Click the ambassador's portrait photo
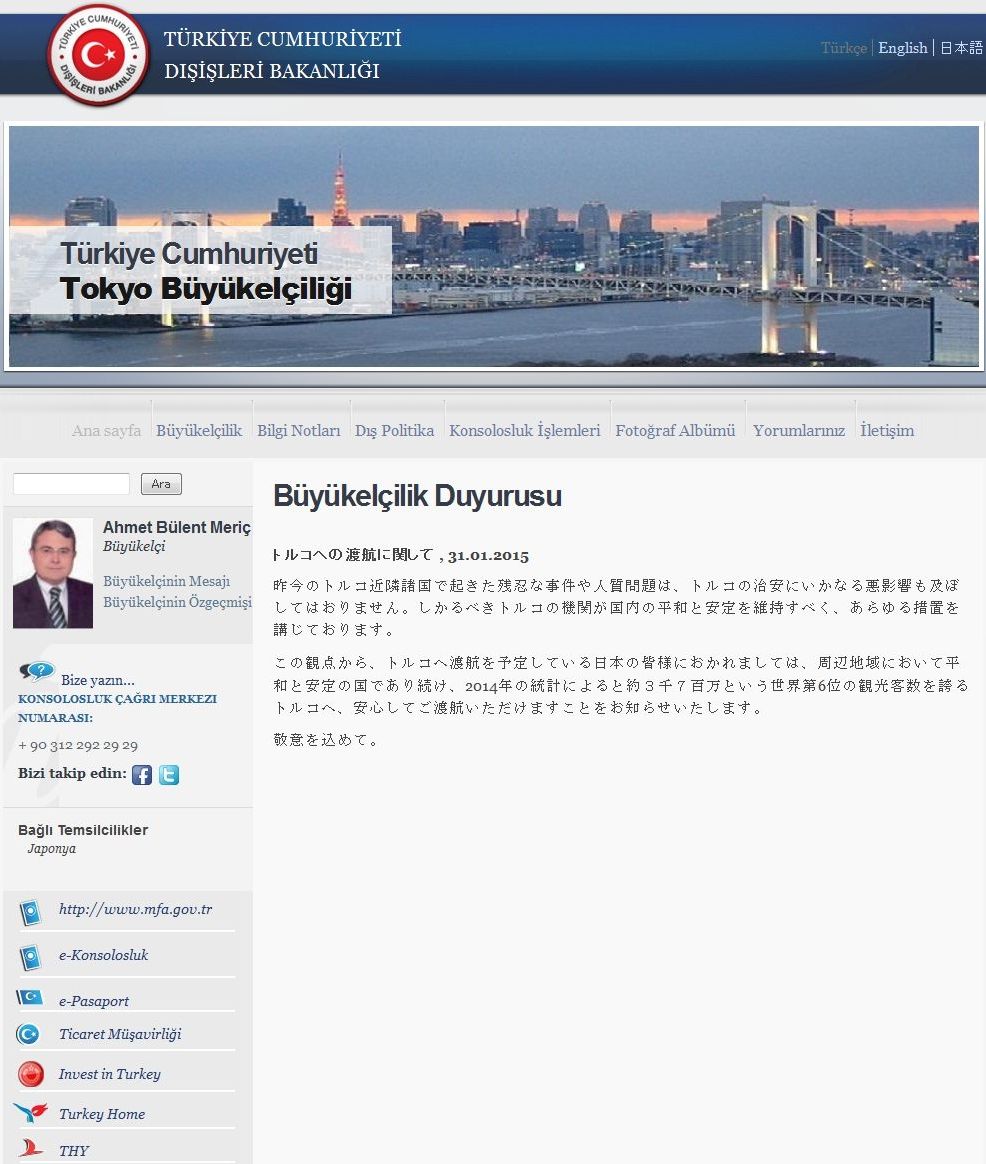 click(x=53, y=573)
